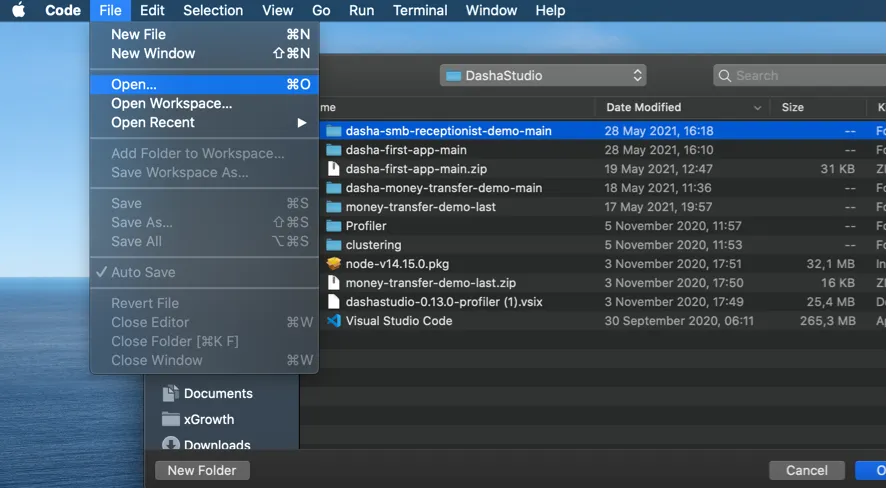887x488 pixels.
Task: Click the date 30 September 2020, 06:11
Action: (x=679, y=321)
